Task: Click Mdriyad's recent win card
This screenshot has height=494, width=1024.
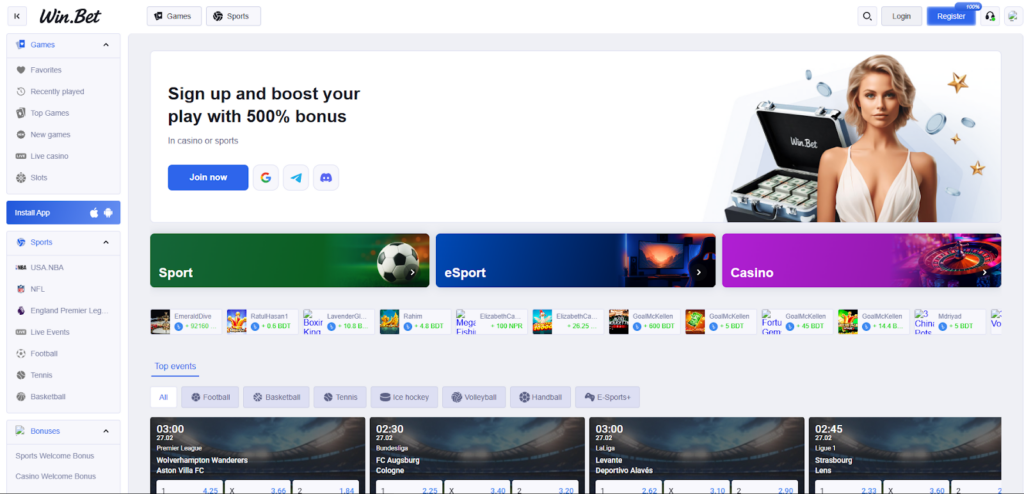Action: click(x=950, y=321)
